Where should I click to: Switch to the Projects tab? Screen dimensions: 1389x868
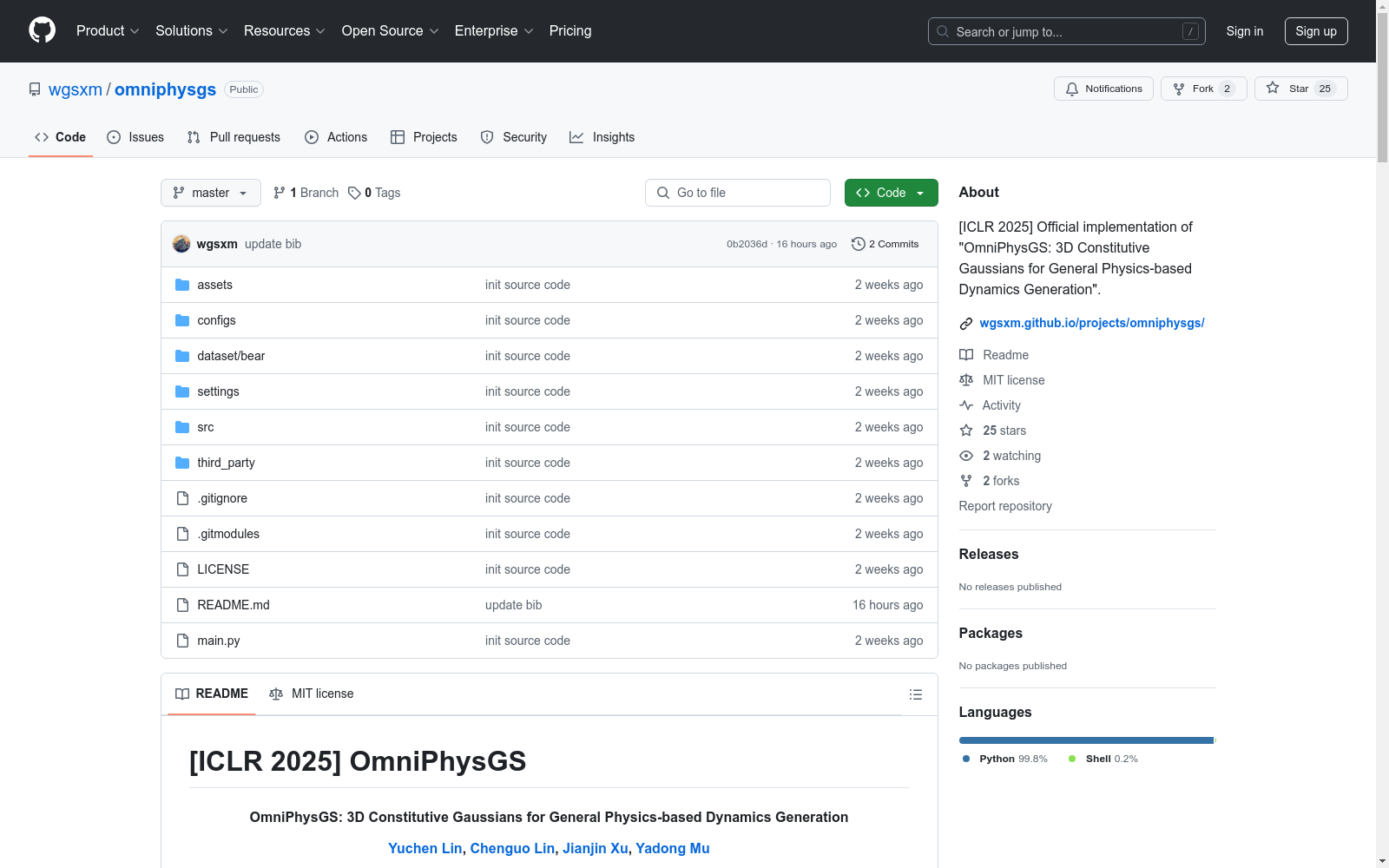(424, 137)
